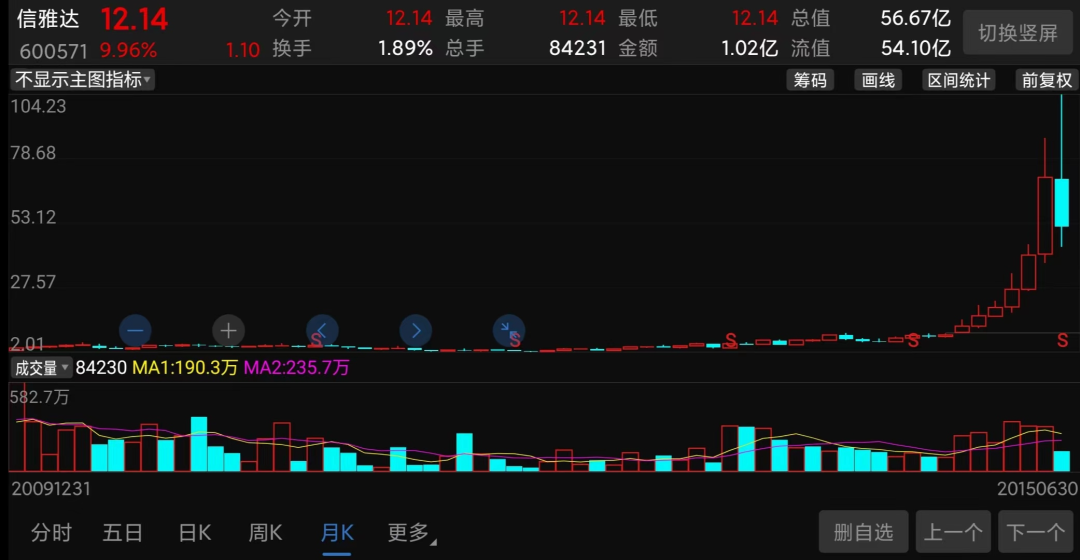The height and width of the screenshot is (560, 1080).
Task: Go to previous stock with 上一个
Action: [x=953, y=532]
